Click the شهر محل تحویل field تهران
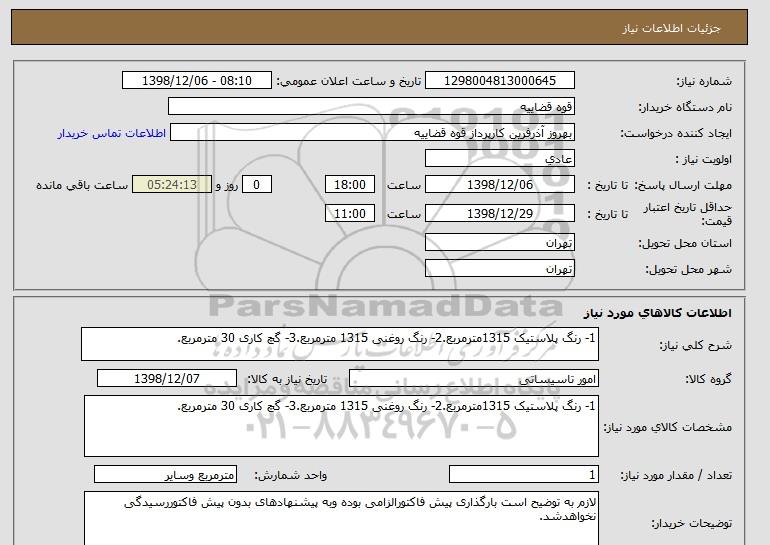This screenshot has height=545, width=770. (x=499, y=269)
